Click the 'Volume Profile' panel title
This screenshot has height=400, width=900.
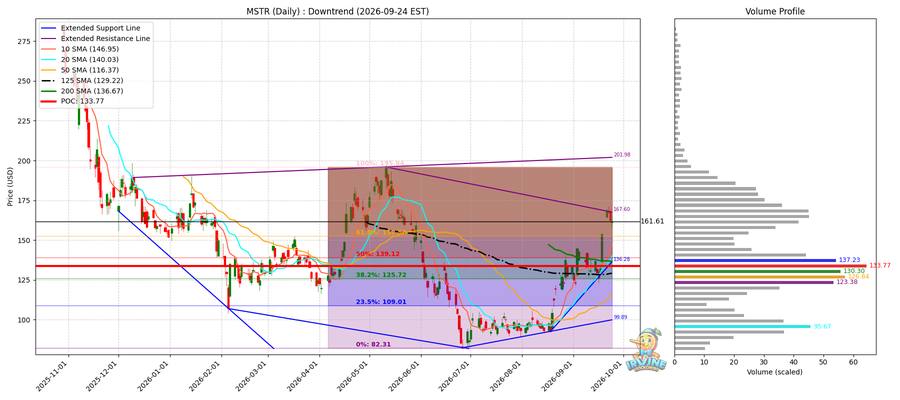tap(775, 11)
